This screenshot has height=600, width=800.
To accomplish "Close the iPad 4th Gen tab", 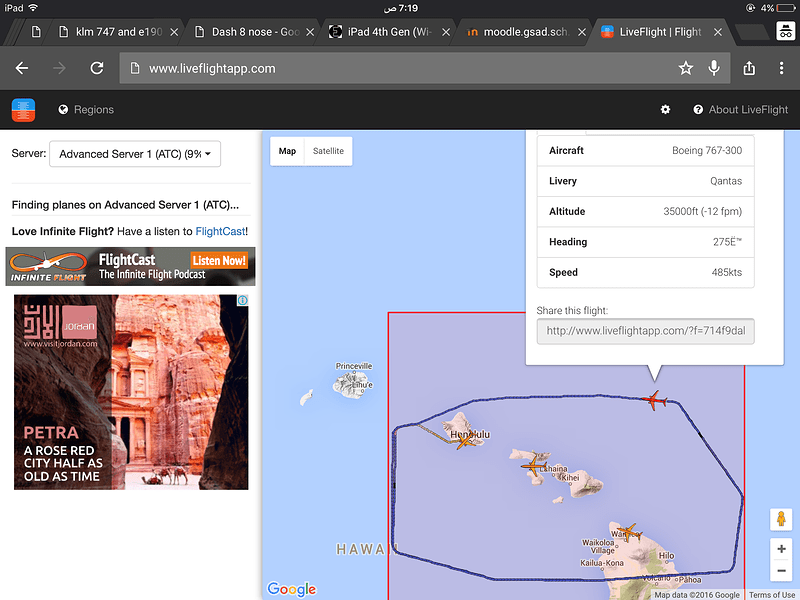I will (x=445, y=32).
